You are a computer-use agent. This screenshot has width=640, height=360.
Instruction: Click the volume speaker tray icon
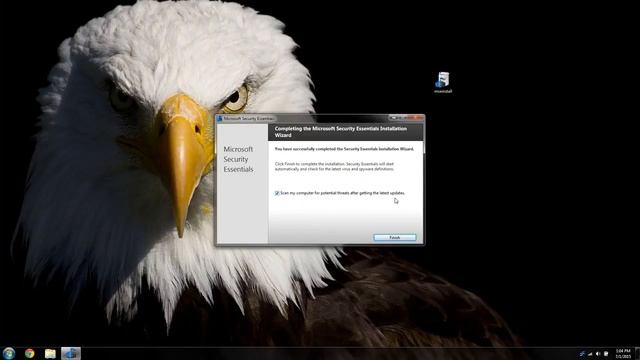pyautogui.click(x=598, y=354)
